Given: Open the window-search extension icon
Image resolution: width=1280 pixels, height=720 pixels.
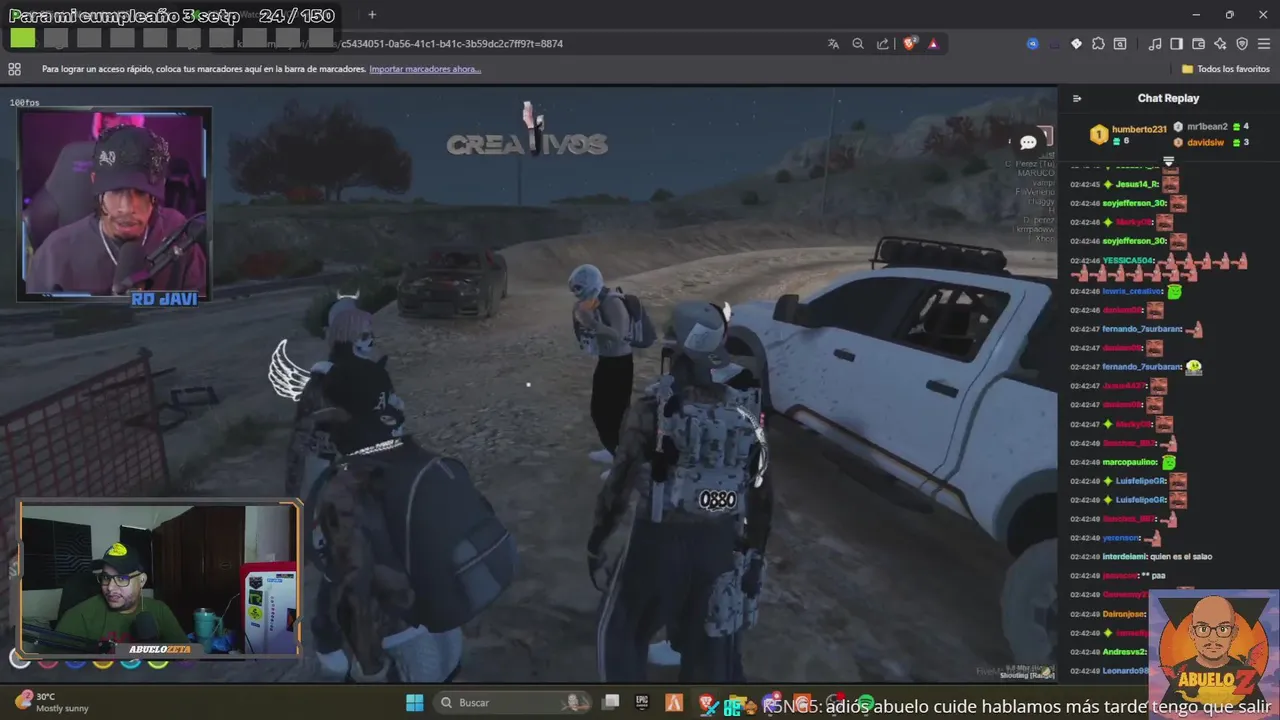Looking at the screenshot, I should (x=1120, y=44).
